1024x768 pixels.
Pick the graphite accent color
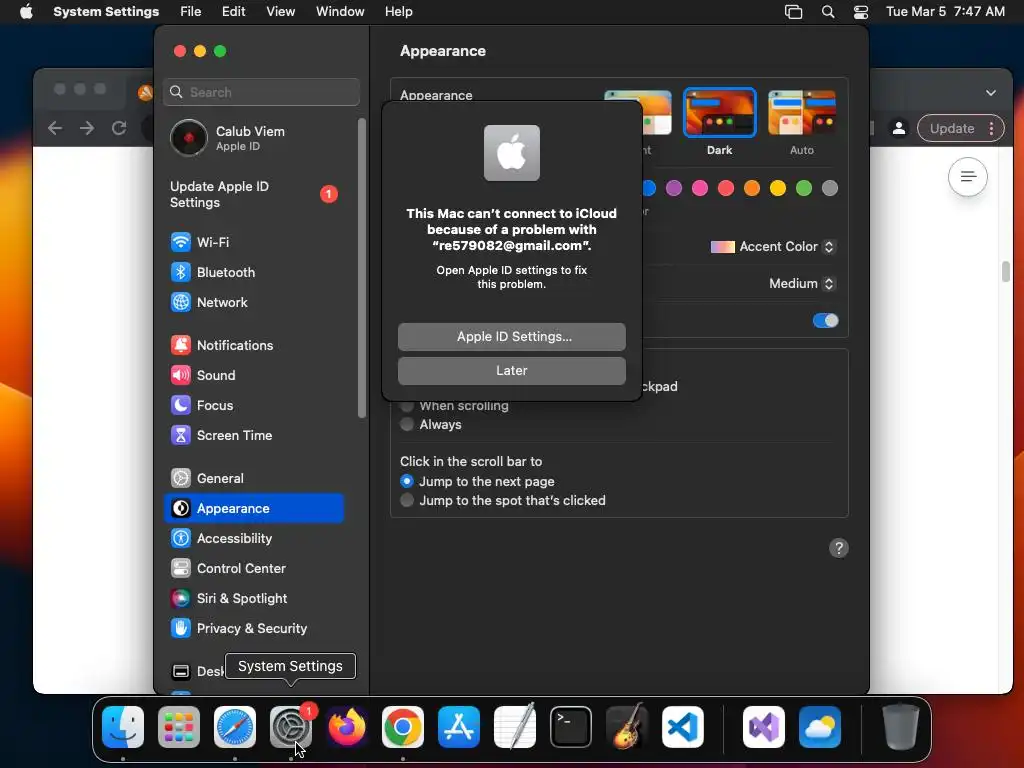[x=830, y=188]
